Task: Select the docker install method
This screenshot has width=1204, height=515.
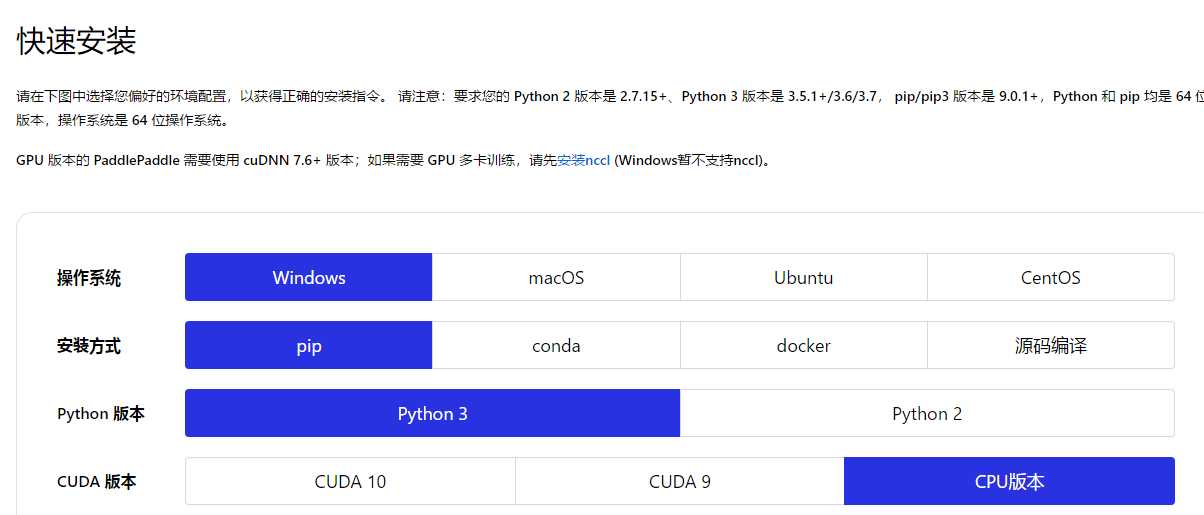Action: pos(803,345)
